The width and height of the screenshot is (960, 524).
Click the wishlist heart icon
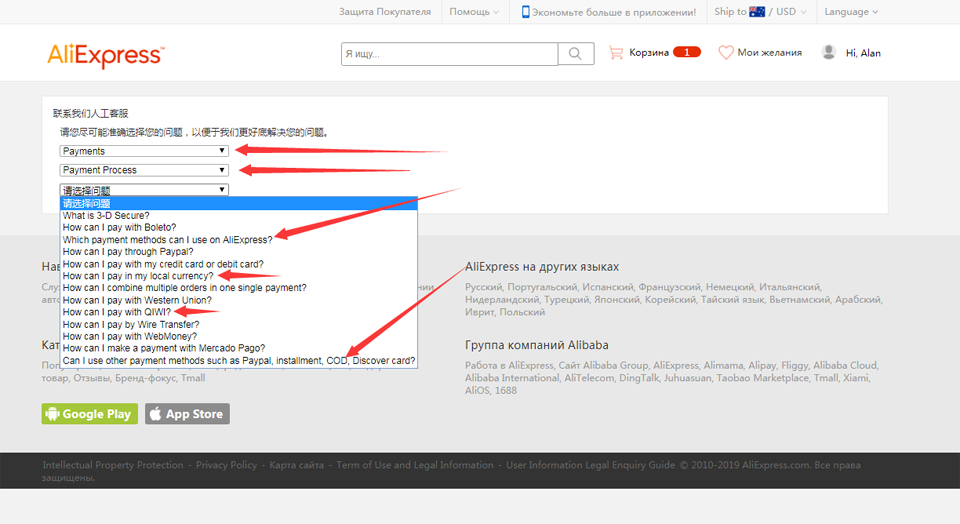pyautogui.click(x=726, y=53)
